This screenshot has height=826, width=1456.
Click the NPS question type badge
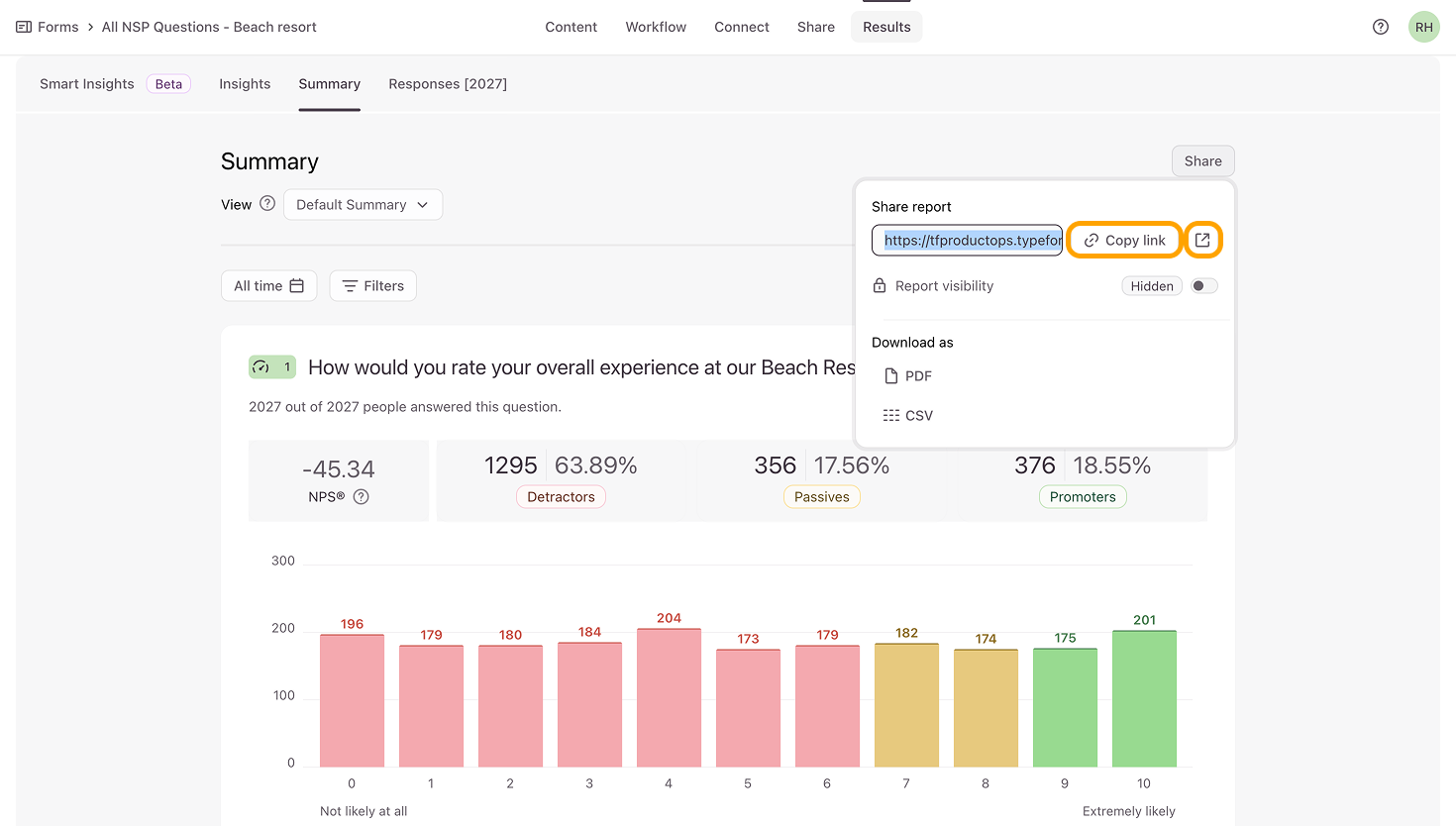coord(271,367)
